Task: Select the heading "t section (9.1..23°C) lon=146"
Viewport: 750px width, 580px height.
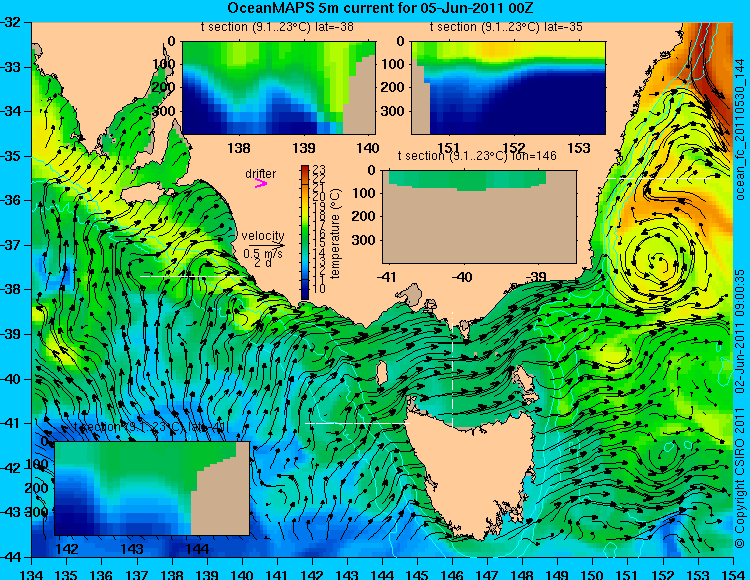Action: [477, 156]
